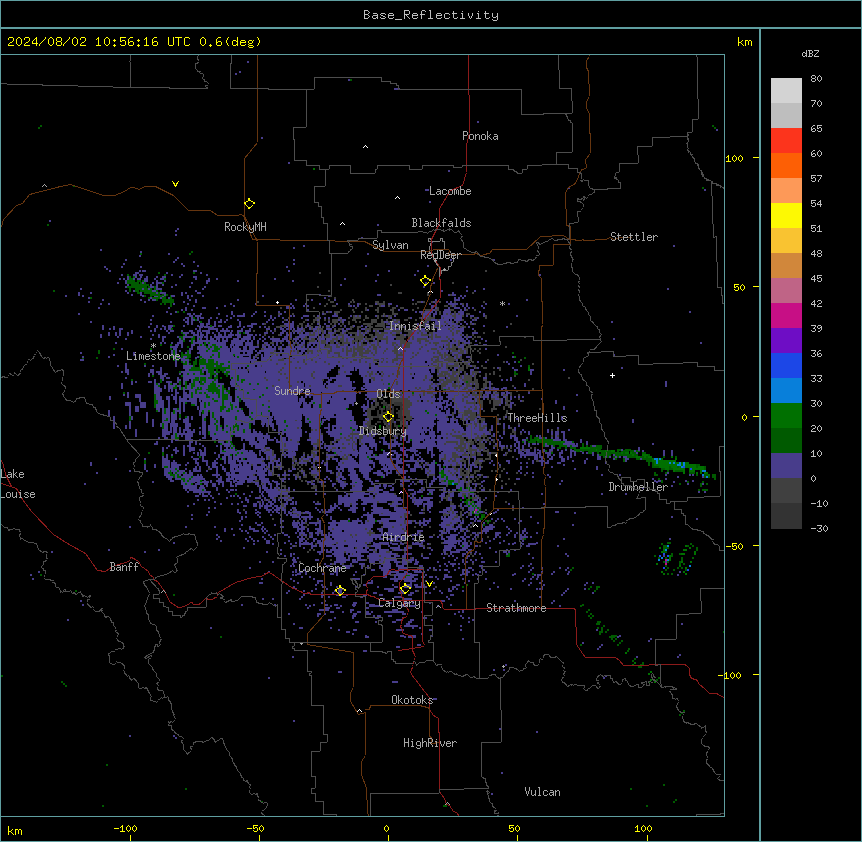
Task: Click the 100 tick on right vertical axis
Action: click(x=734, y=158)
